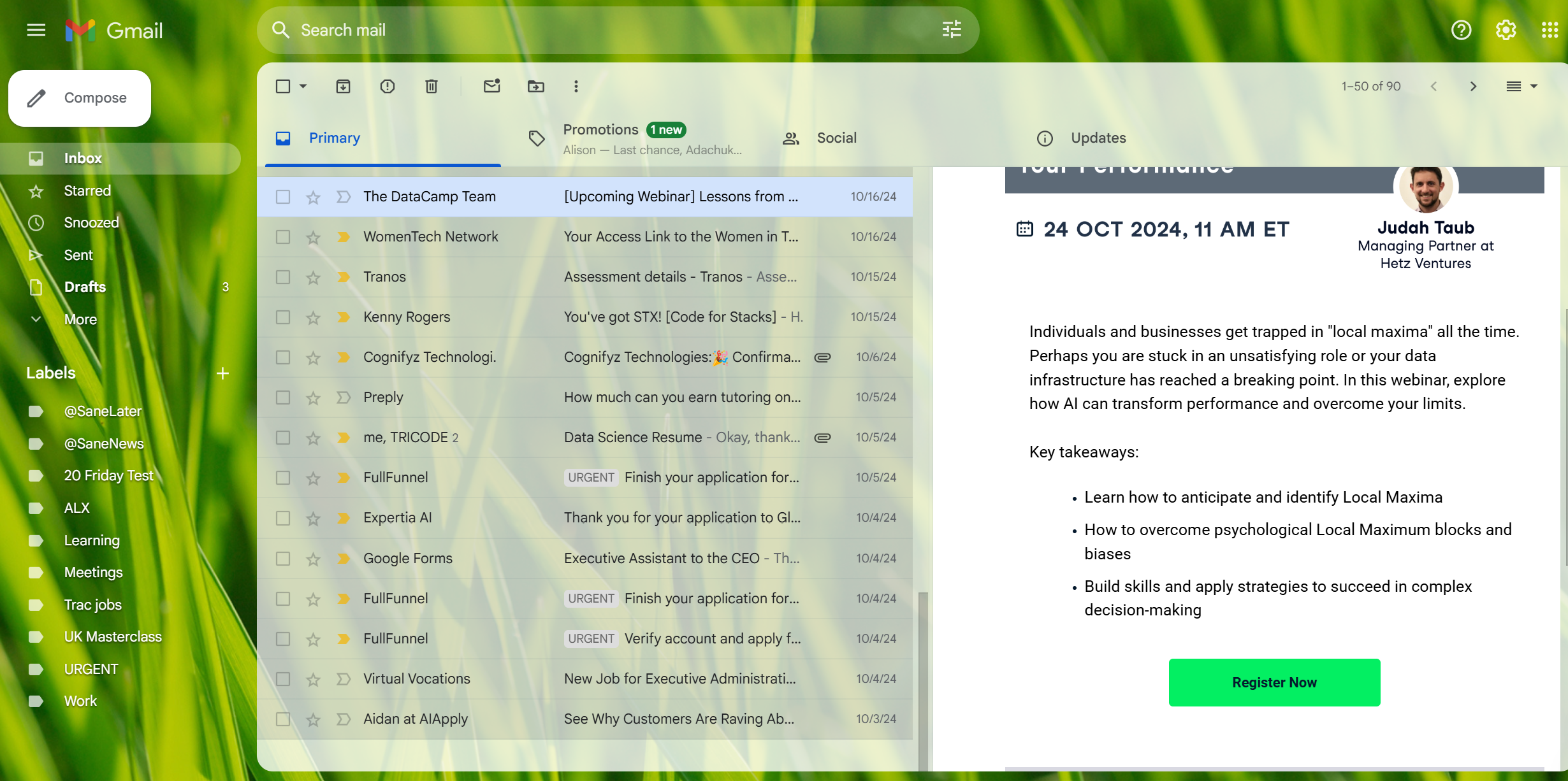Open the Starred folder
Viewport: 1568px width, 781px height.
coord(120,190)
